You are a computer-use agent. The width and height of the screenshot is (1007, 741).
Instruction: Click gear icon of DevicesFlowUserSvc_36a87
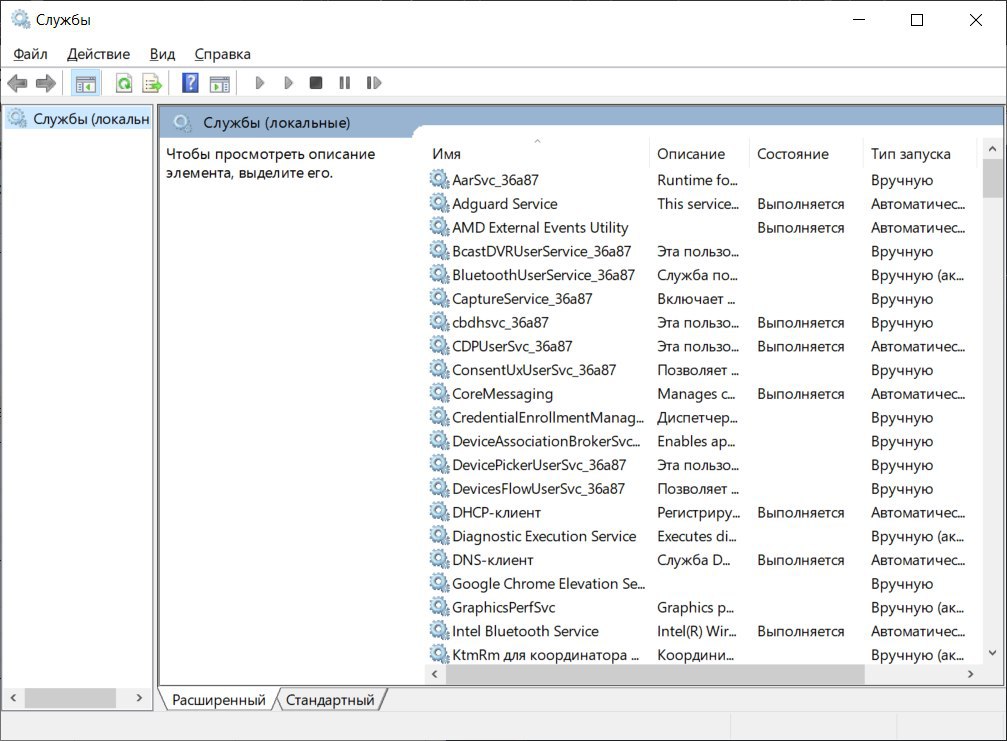click(x=439, y=489)
